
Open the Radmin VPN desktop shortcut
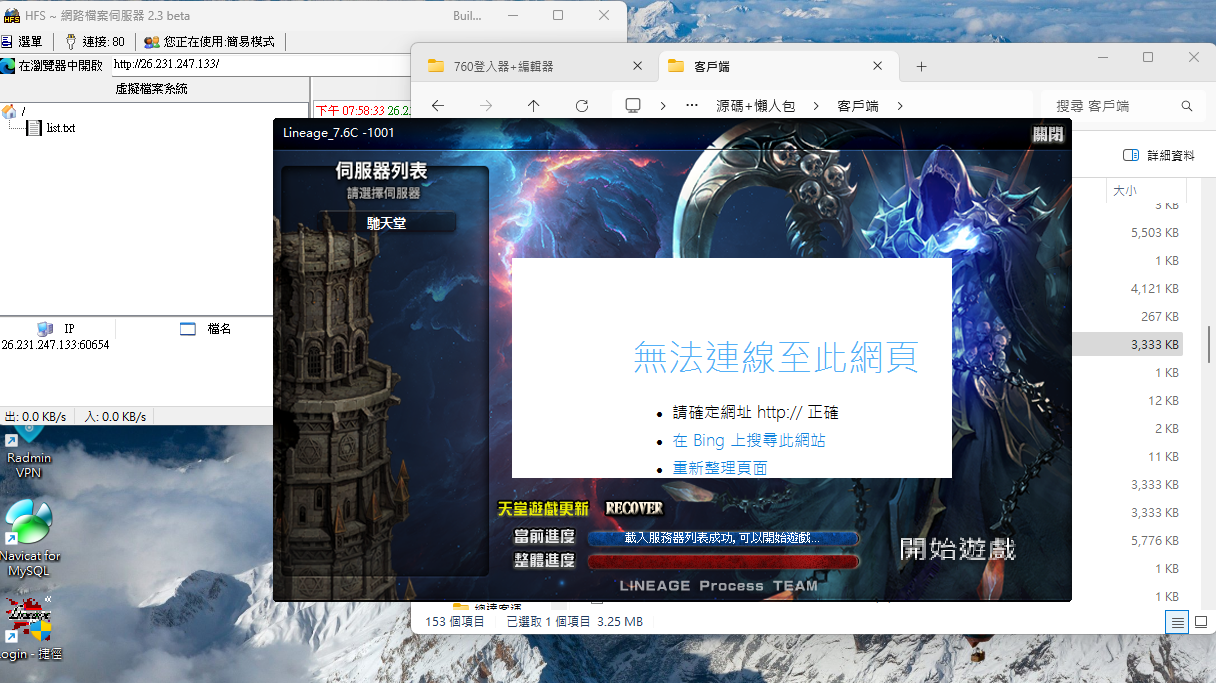click(29, 450)
